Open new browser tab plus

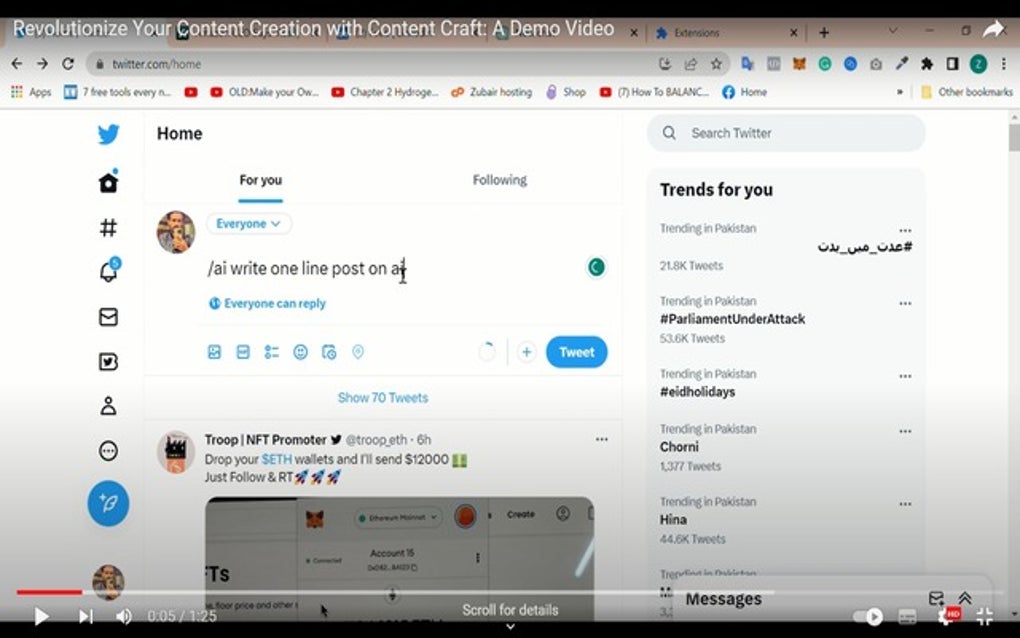[824, 32]
